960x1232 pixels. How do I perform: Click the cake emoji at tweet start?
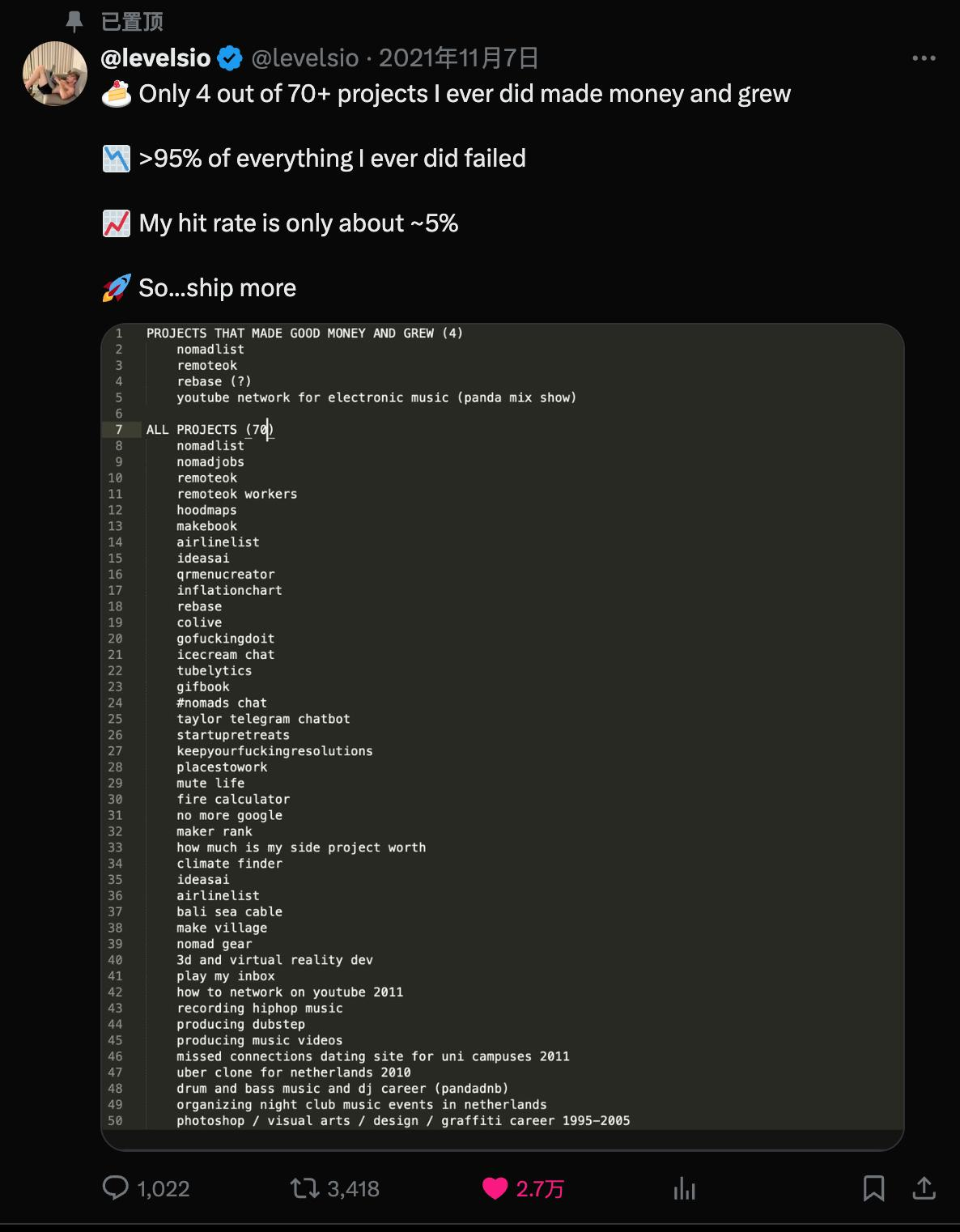pyautogui.click(x=117, y=94)
